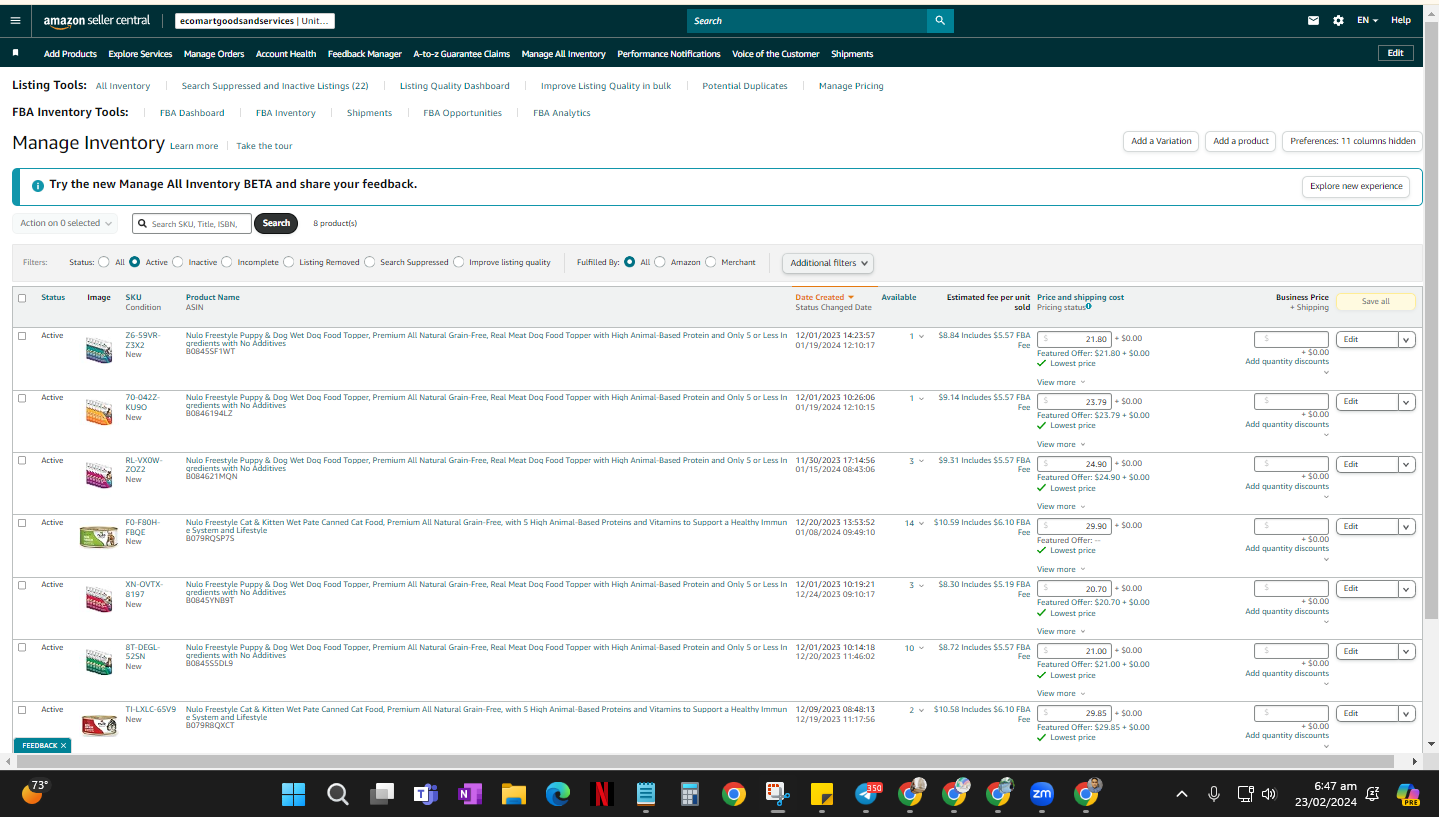Click the Save all button
This screenshot has height=817, width=1439.
1376,301
